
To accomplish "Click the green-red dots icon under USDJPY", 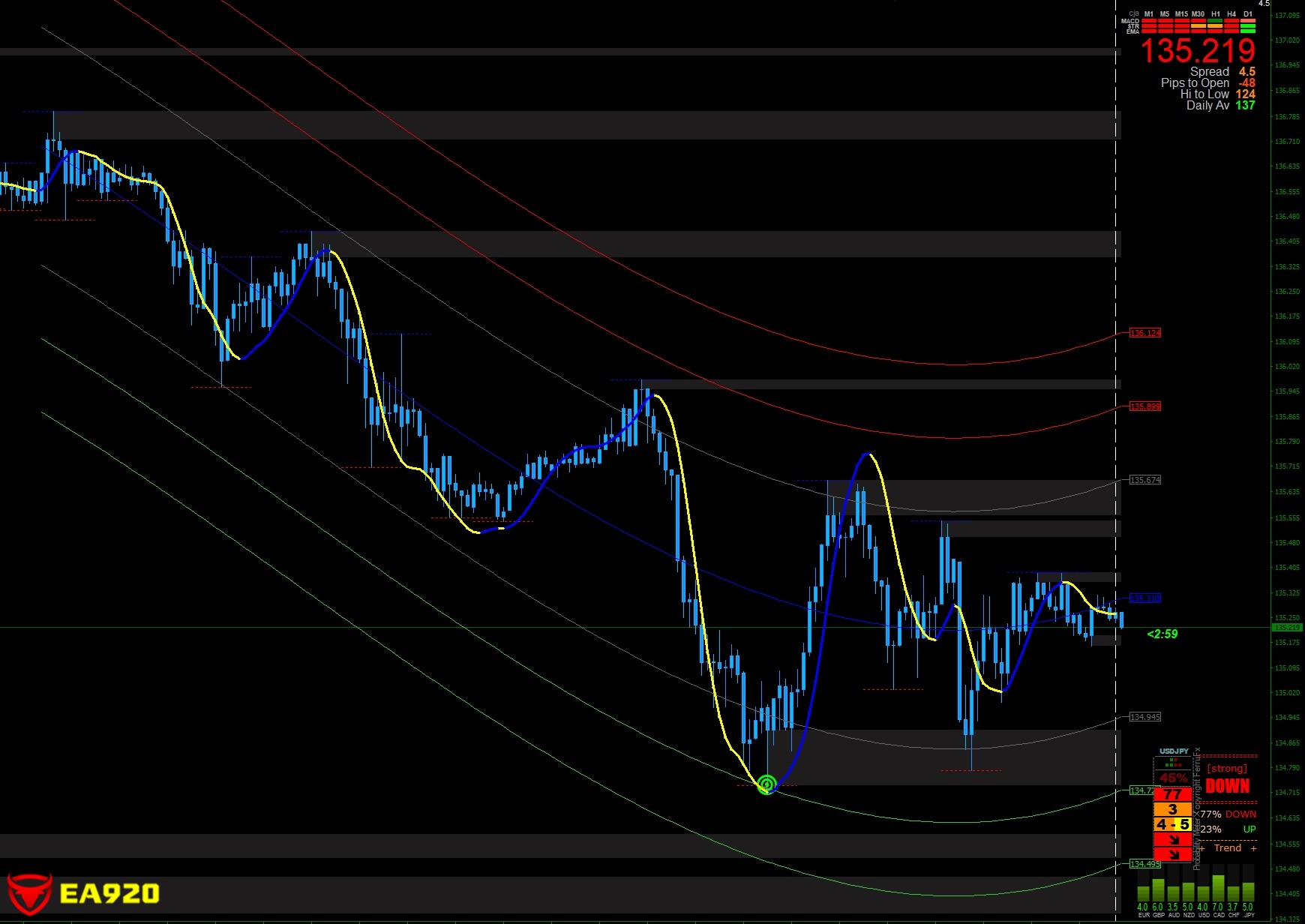I will [x=1173, y=762].
